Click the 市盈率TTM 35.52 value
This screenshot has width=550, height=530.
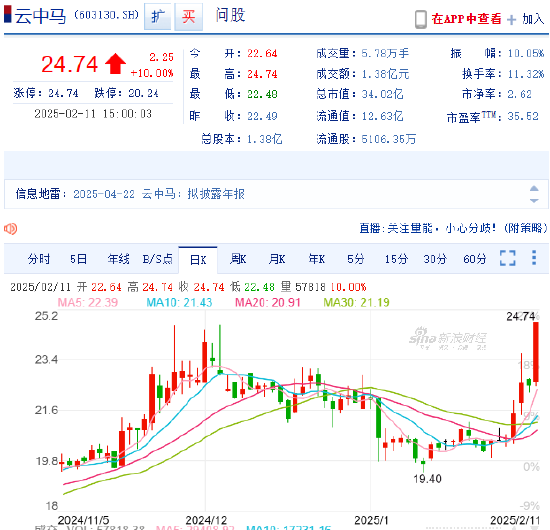(523, 116)
